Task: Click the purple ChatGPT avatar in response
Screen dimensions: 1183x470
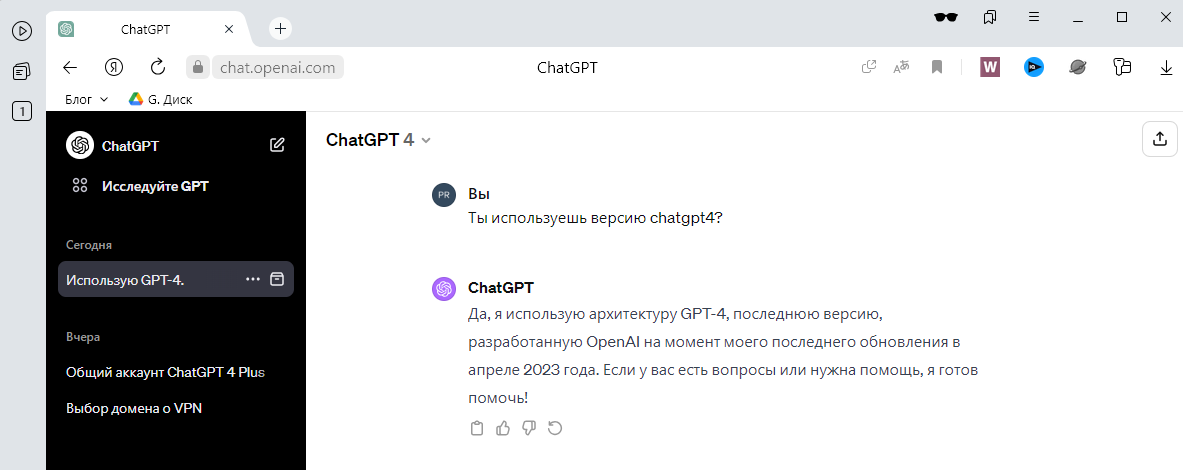Action: point(444,289)
